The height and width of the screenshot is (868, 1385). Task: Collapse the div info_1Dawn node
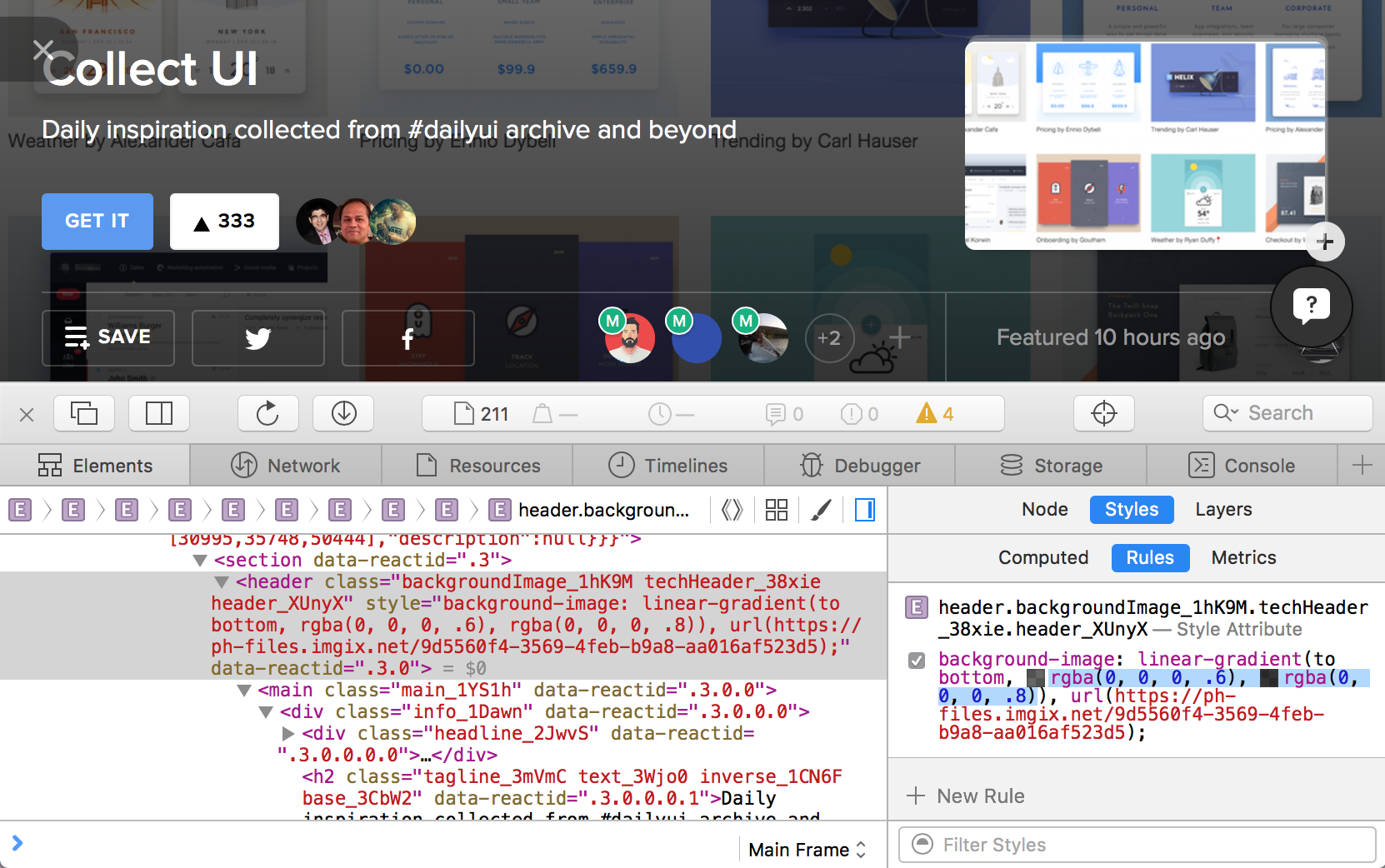266,712
